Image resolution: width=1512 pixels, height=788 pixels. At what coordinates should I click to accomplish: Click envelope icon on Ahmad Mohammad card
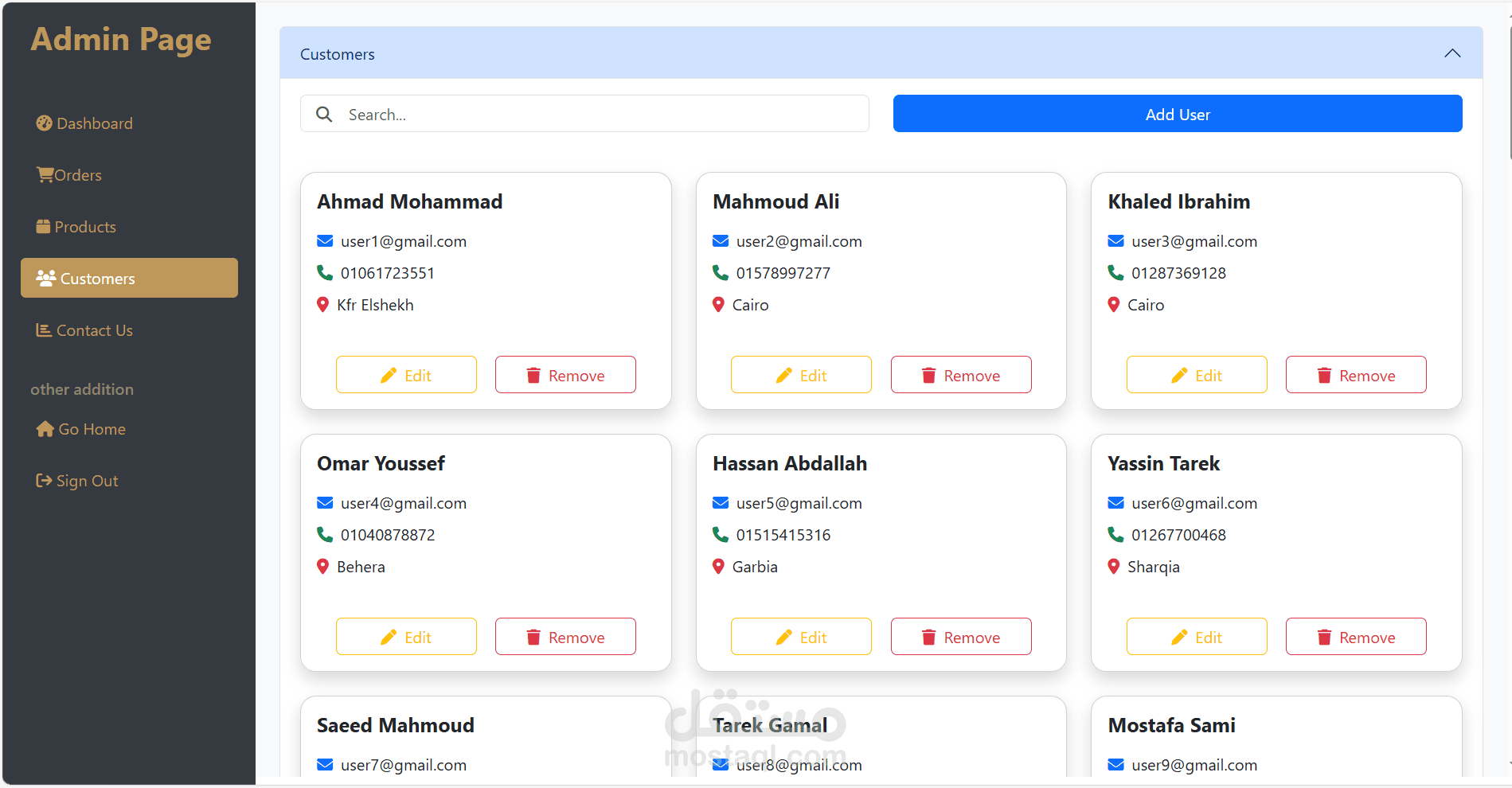coord(325,241)
